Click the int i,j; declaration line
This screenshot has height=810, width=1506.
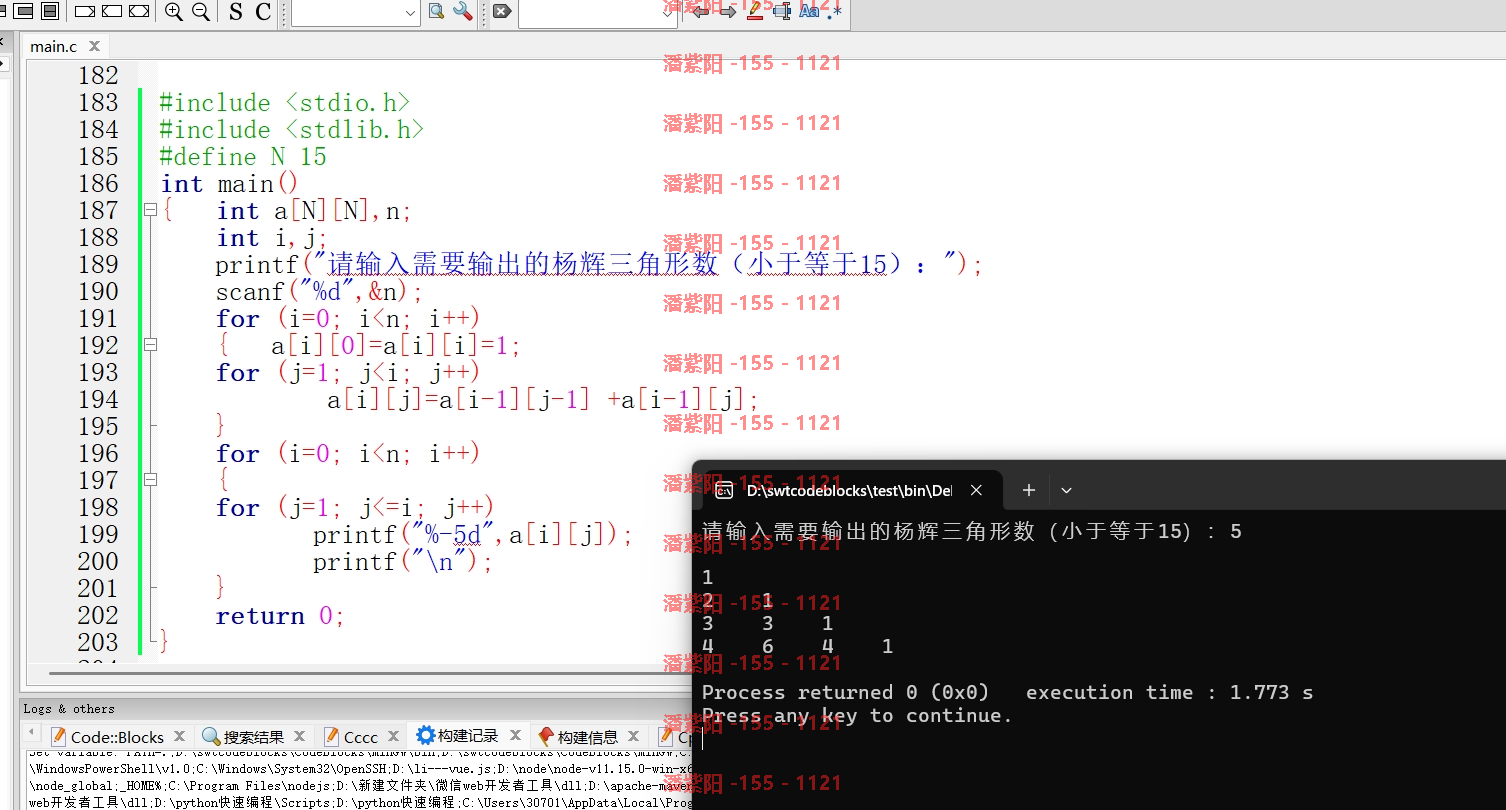[272, 238]
